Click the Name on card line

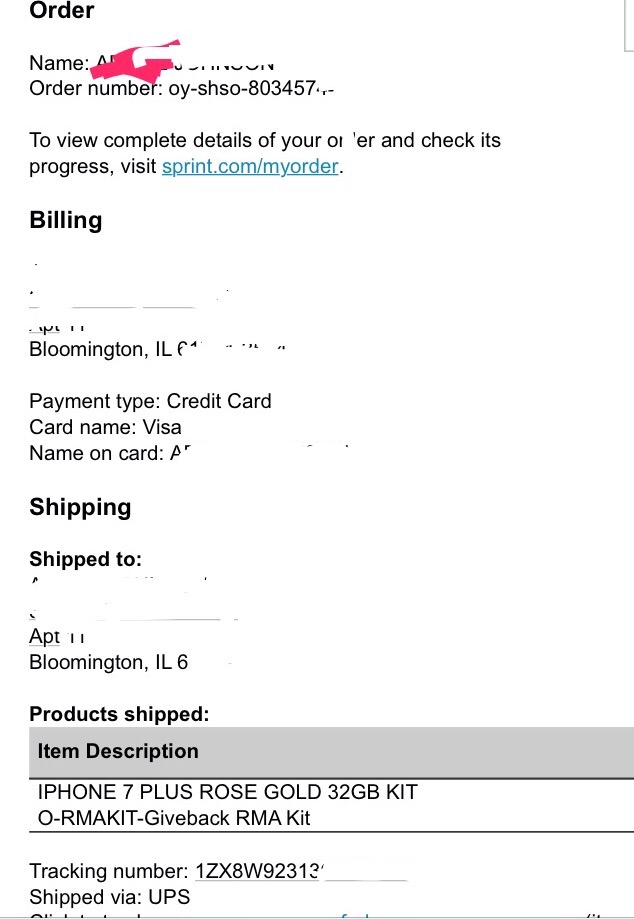point(110,452)
